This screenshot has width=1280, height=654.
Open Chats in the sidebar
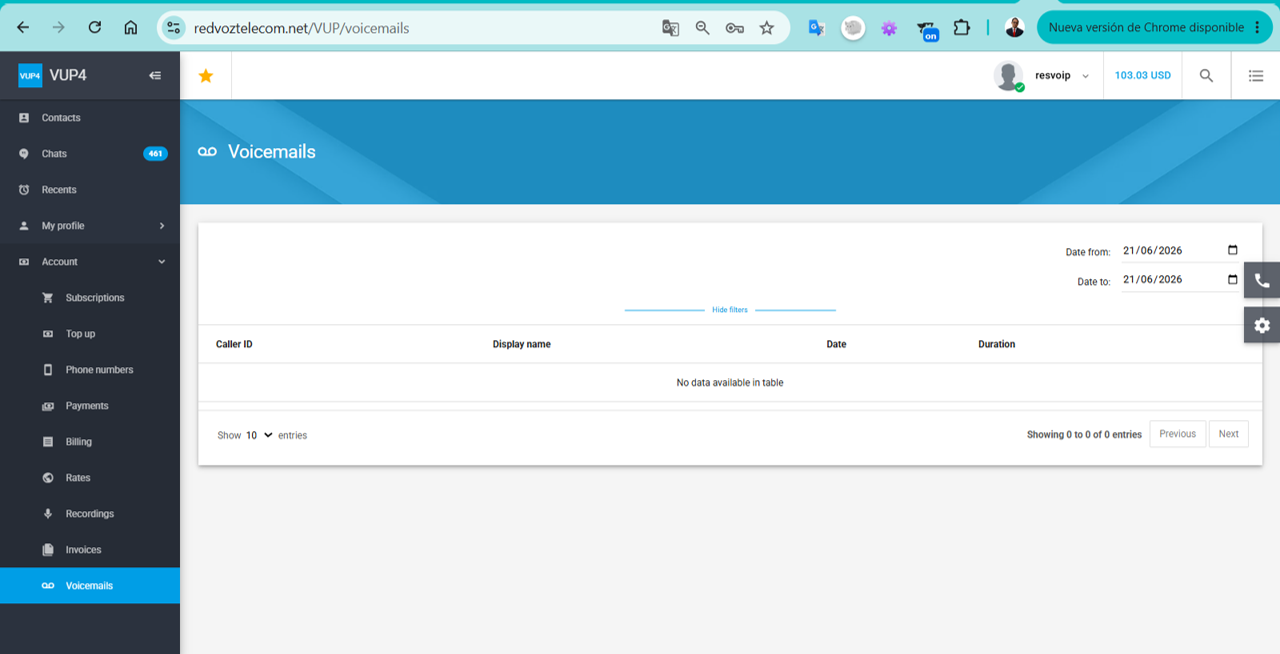(90, 154)
